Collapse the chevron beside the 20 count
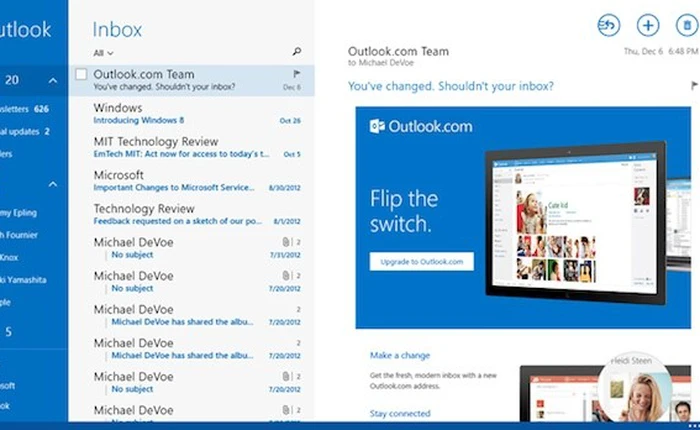This screenshot has width=700, height=430. [x=53, y=81]
